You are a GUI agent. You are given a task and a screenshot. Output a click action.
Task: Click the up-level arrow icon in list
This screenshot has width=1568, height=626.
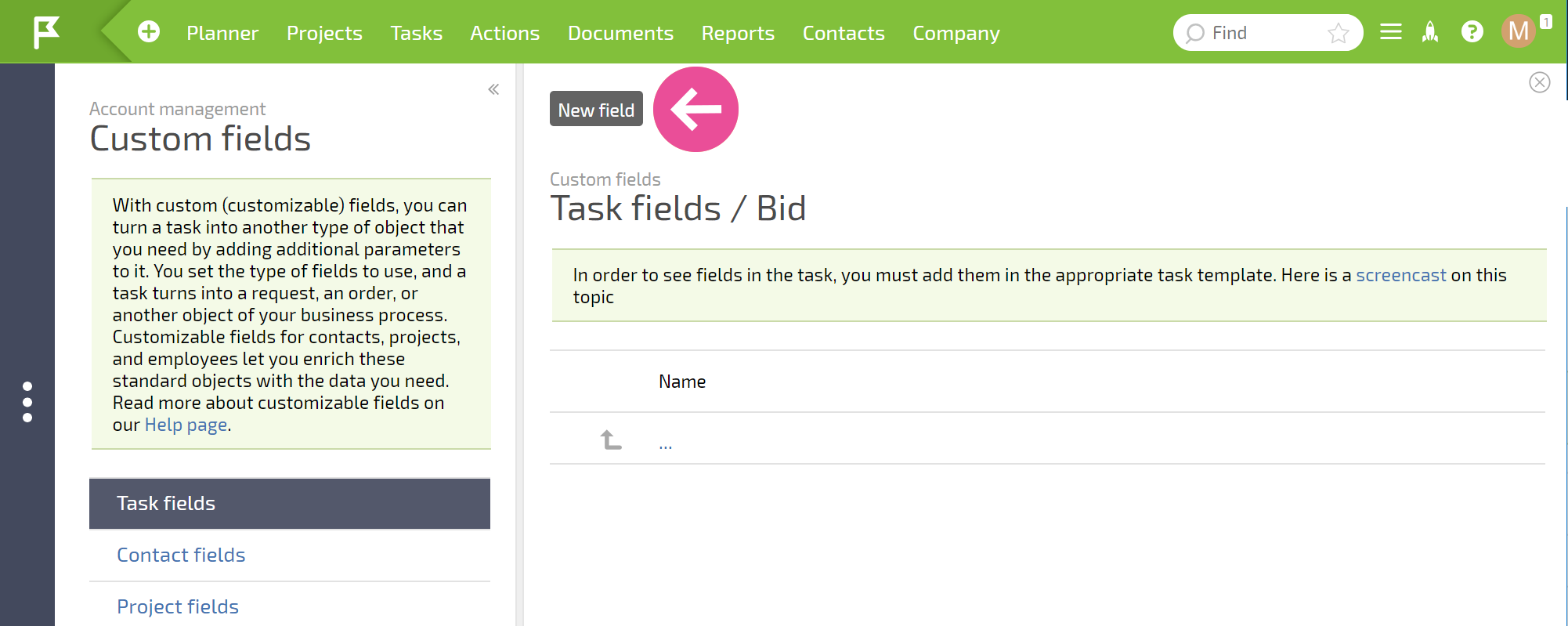click(x=611, y=440)
